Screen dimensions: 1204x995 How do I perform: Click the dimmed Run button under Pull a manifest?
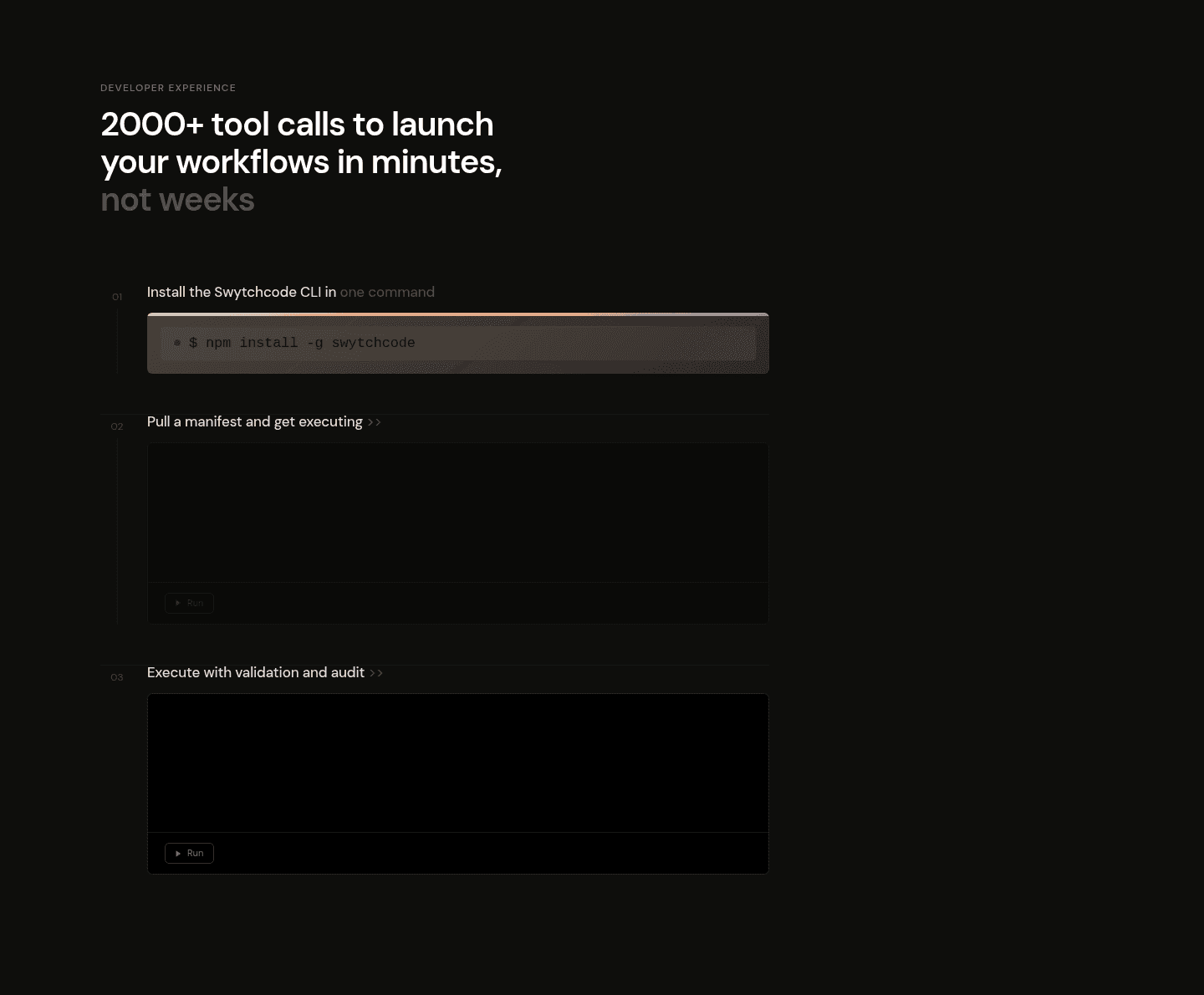pyautogui.click(x=189, y=603)
